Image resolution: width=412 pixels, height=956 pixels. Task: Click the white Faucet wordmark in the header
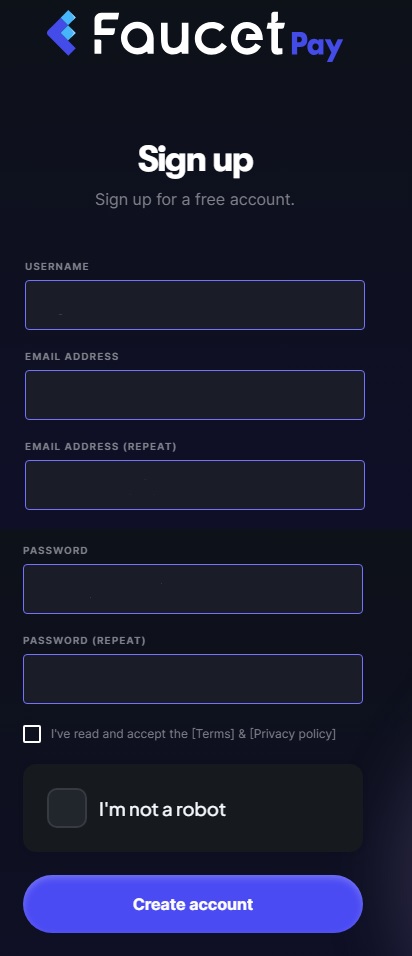[189, 34]
